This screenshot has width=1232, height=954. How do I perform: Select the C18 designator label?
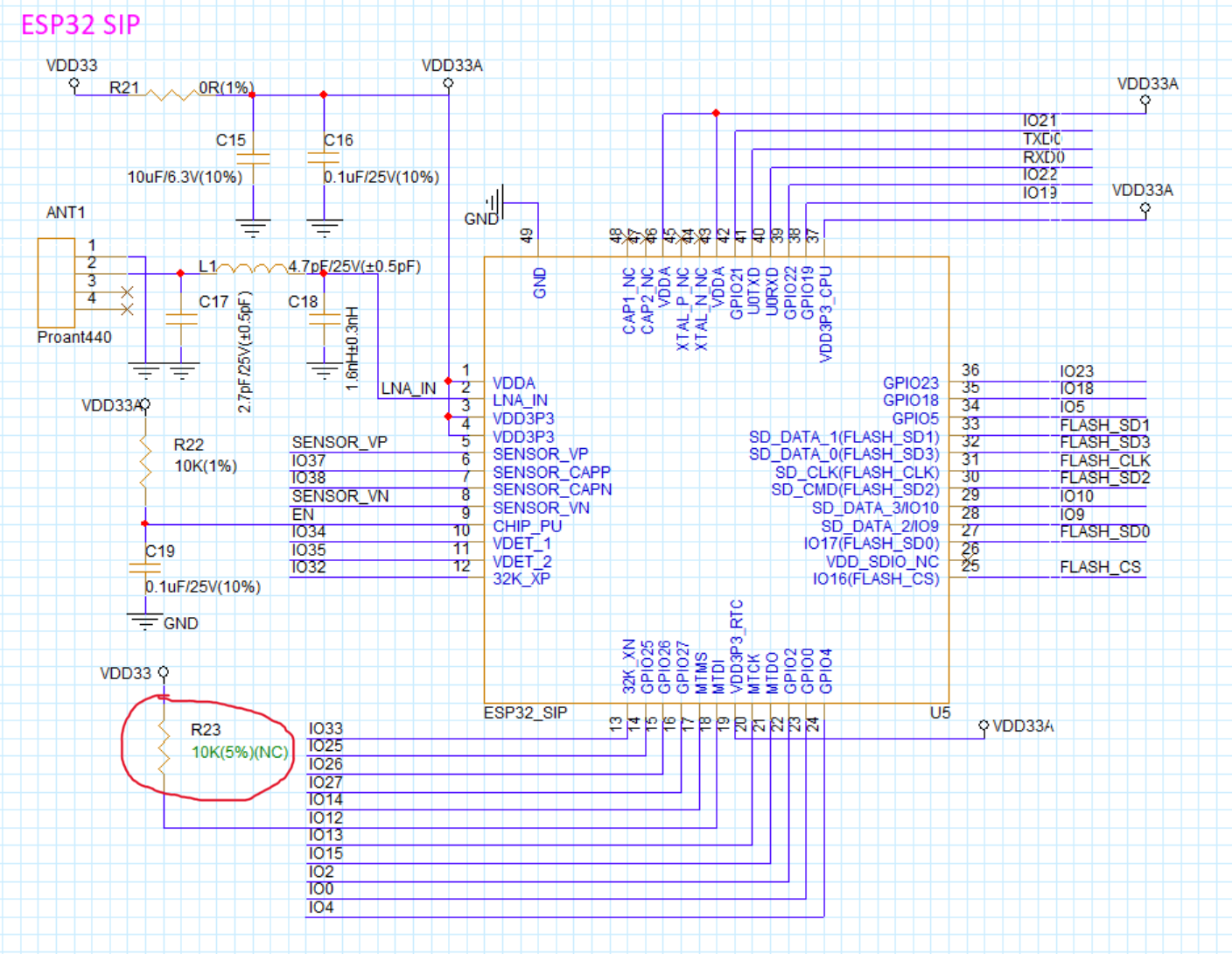pyautogui.click(x=303, y=302)
